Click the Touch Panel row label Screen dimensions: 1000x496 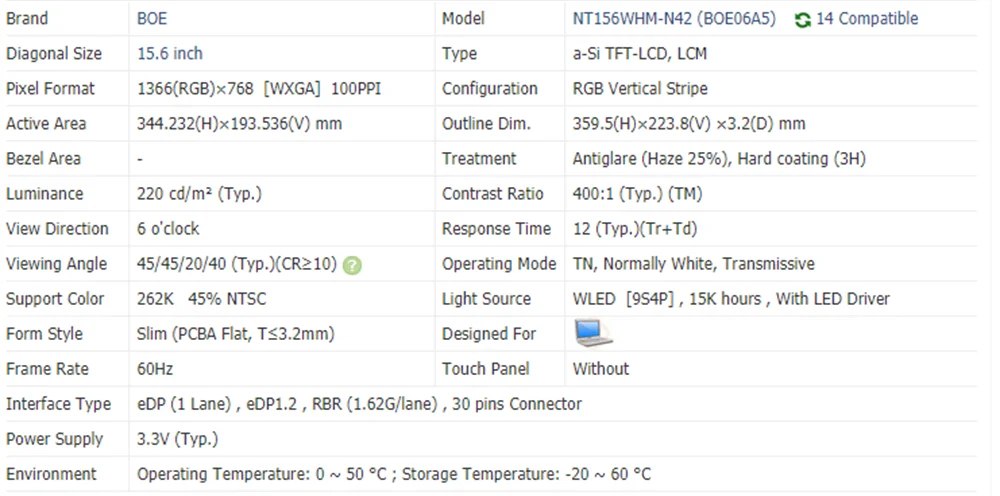coord(486,369)
